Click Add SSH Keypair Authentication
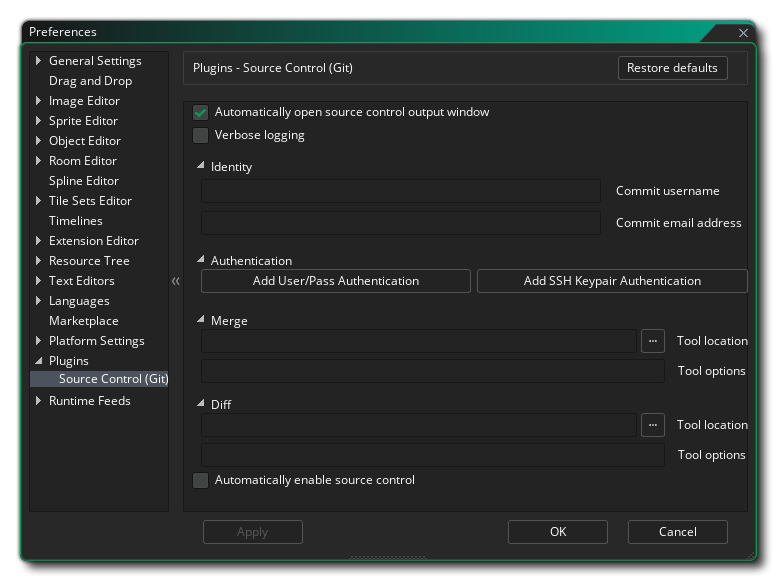Screen dimensions: 777x581 612,281
